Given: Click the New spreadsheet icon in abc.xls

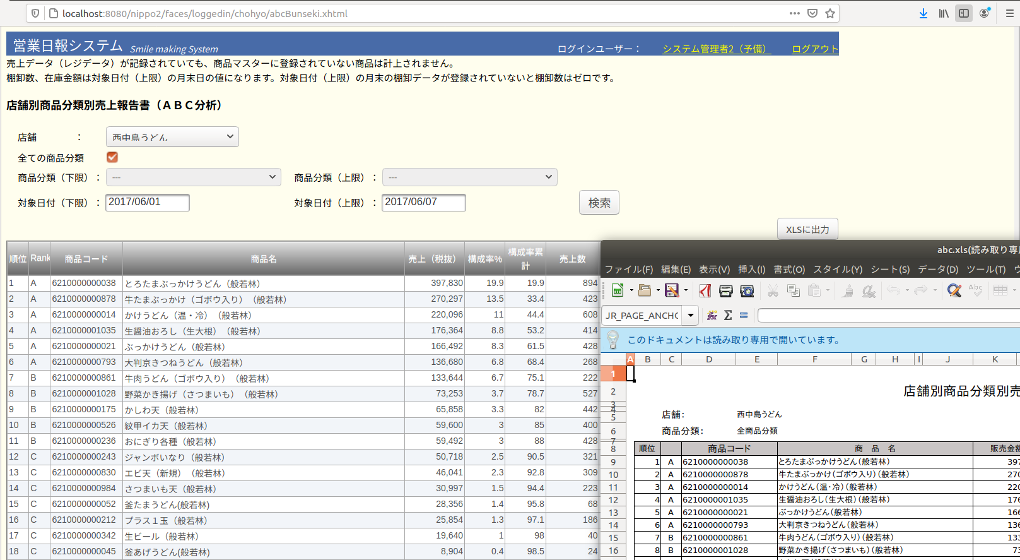Looking at the screenshot, I should [x=617, y=291].
